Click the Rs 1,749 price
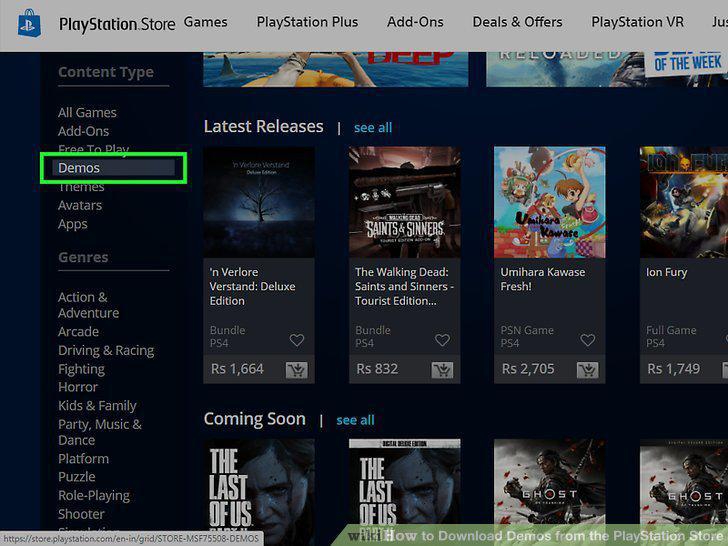Viewport: 728px width, 546px height. click(x=674, y=369)
